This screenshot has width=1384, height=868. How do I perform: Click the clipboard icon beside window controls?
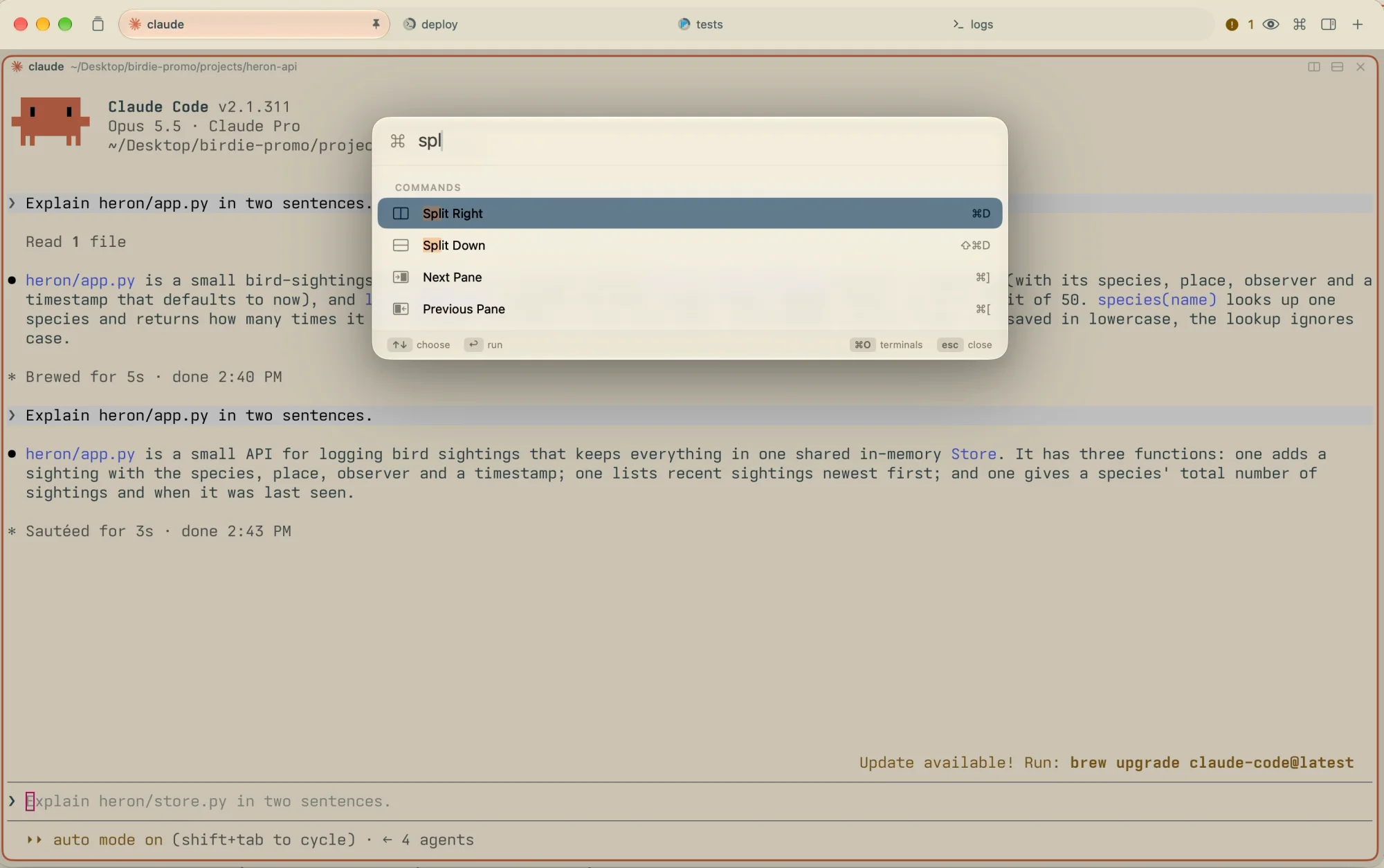pyautogui.click(x=98, y=24)
